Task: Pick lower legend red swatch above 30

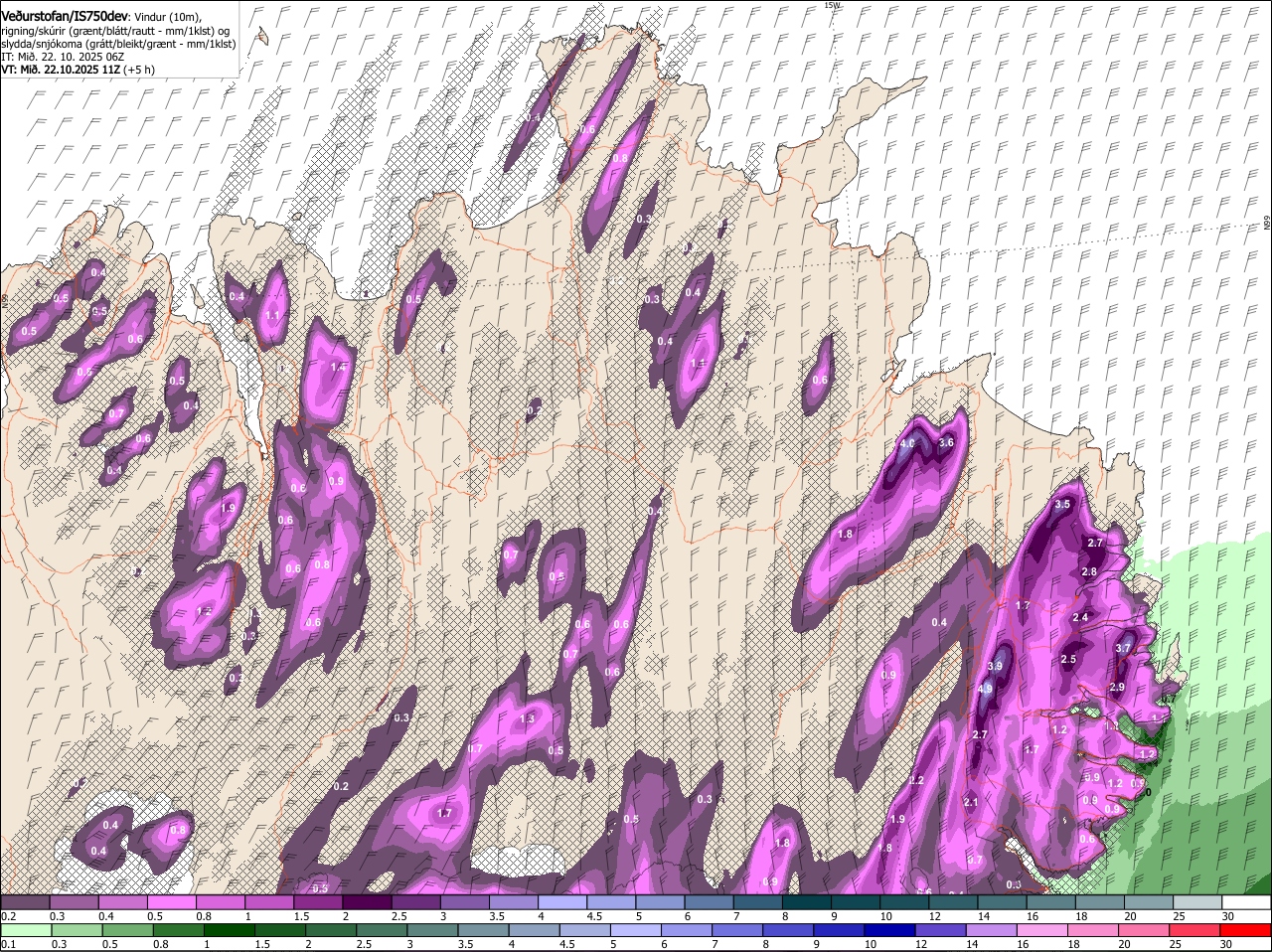Action: click(x=1247, y=930)
